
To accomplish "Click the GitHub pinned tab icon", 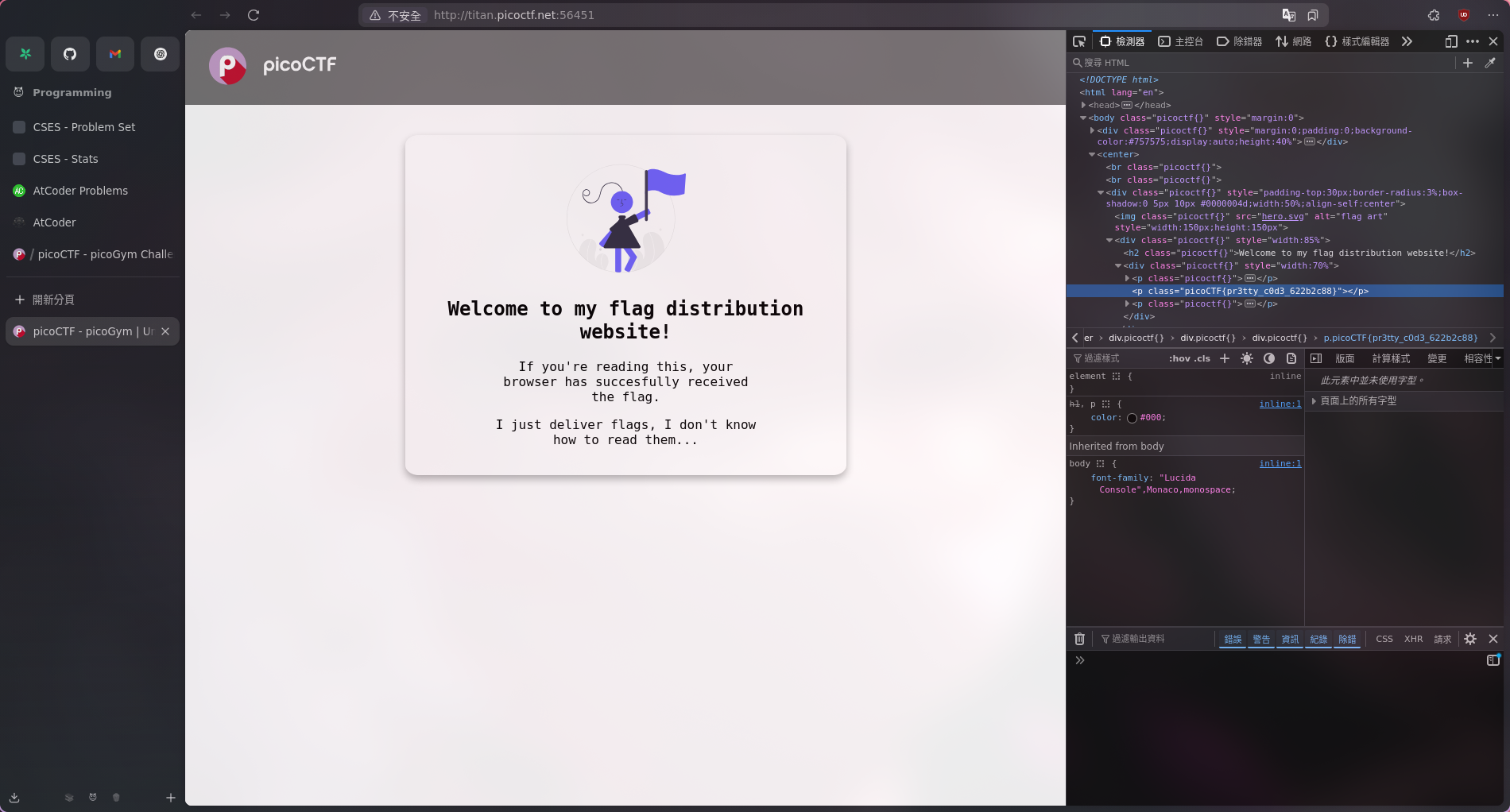I will click(x=70, y=54).
